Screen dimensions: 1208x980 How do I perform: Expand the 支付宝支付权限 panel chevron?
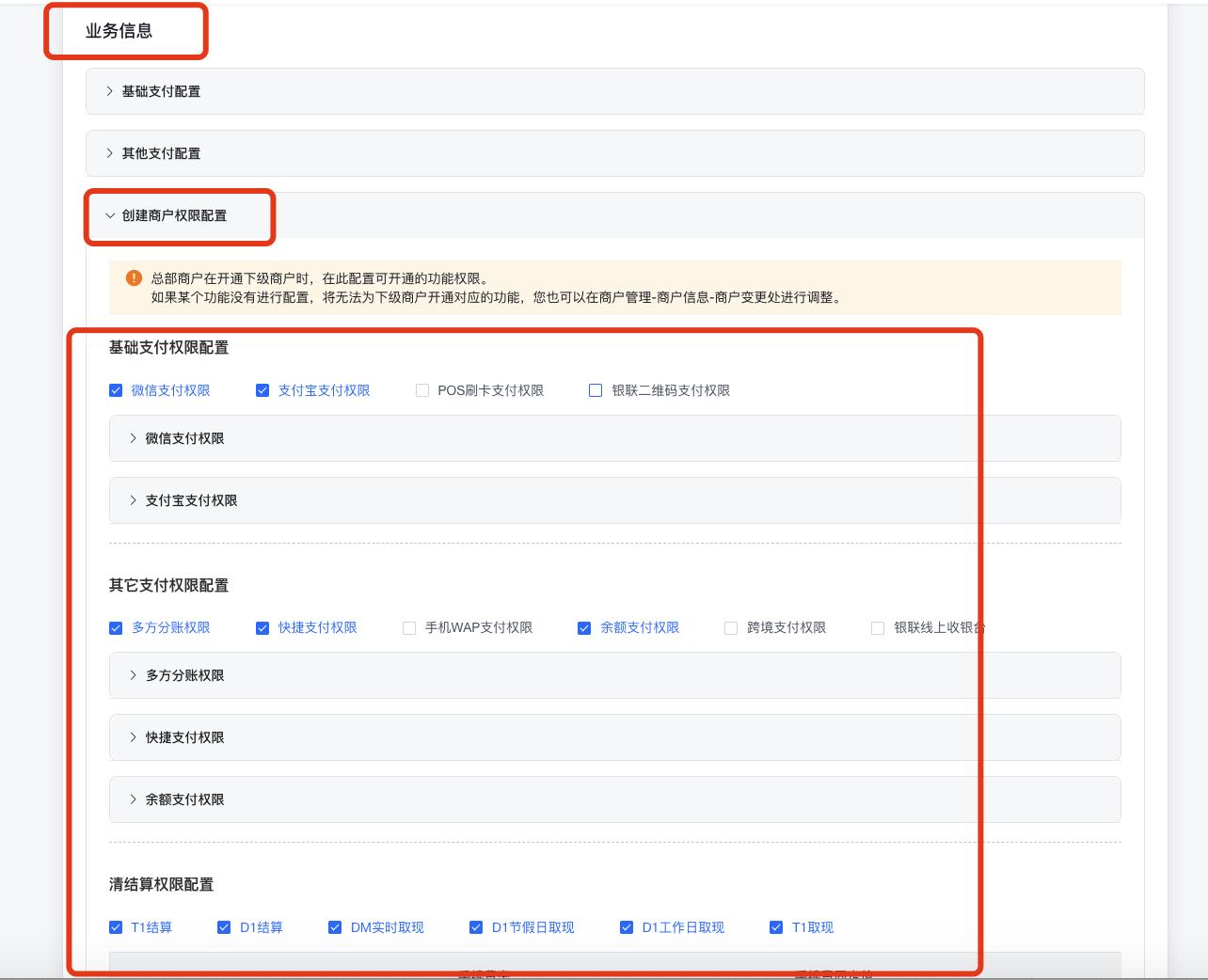(x=134, y=500)
